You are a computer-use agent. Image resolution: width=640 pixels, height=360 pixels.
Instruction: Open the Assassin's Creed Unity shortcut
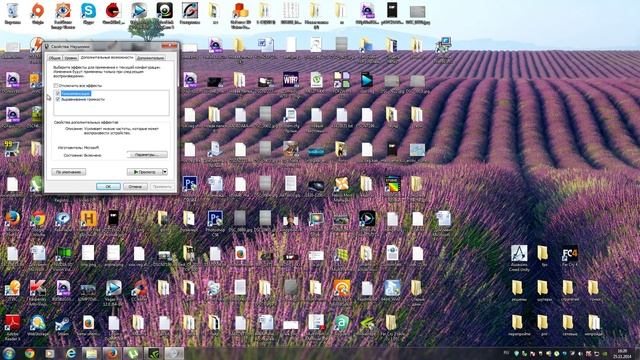click(519, 258)
